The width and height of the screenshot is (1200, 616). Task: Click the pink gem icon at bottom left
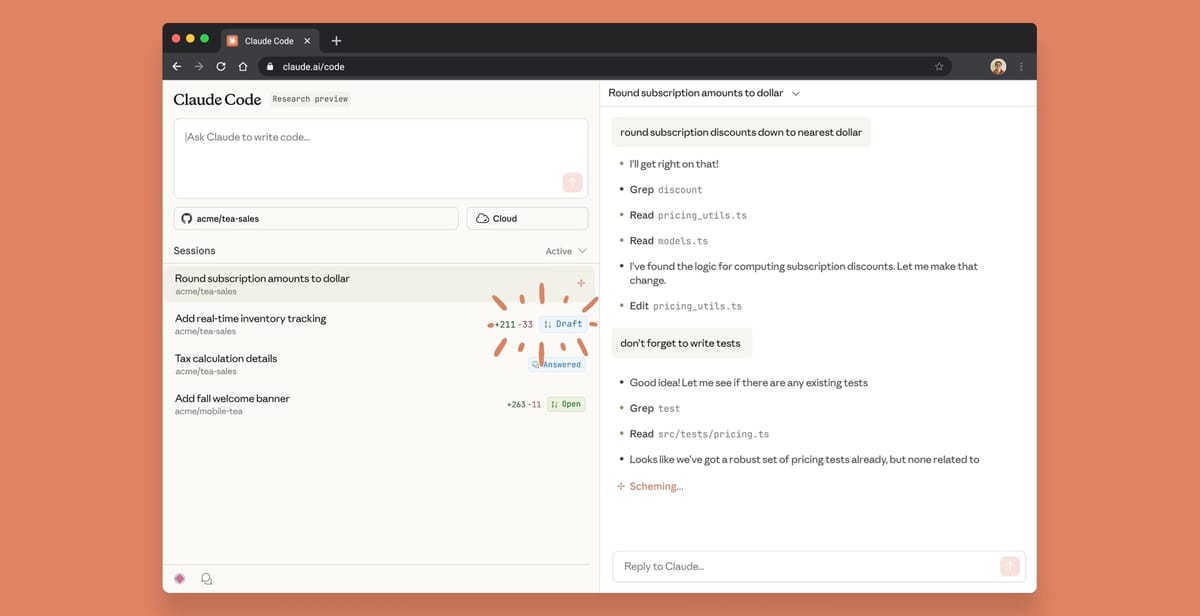click(180, 578)
